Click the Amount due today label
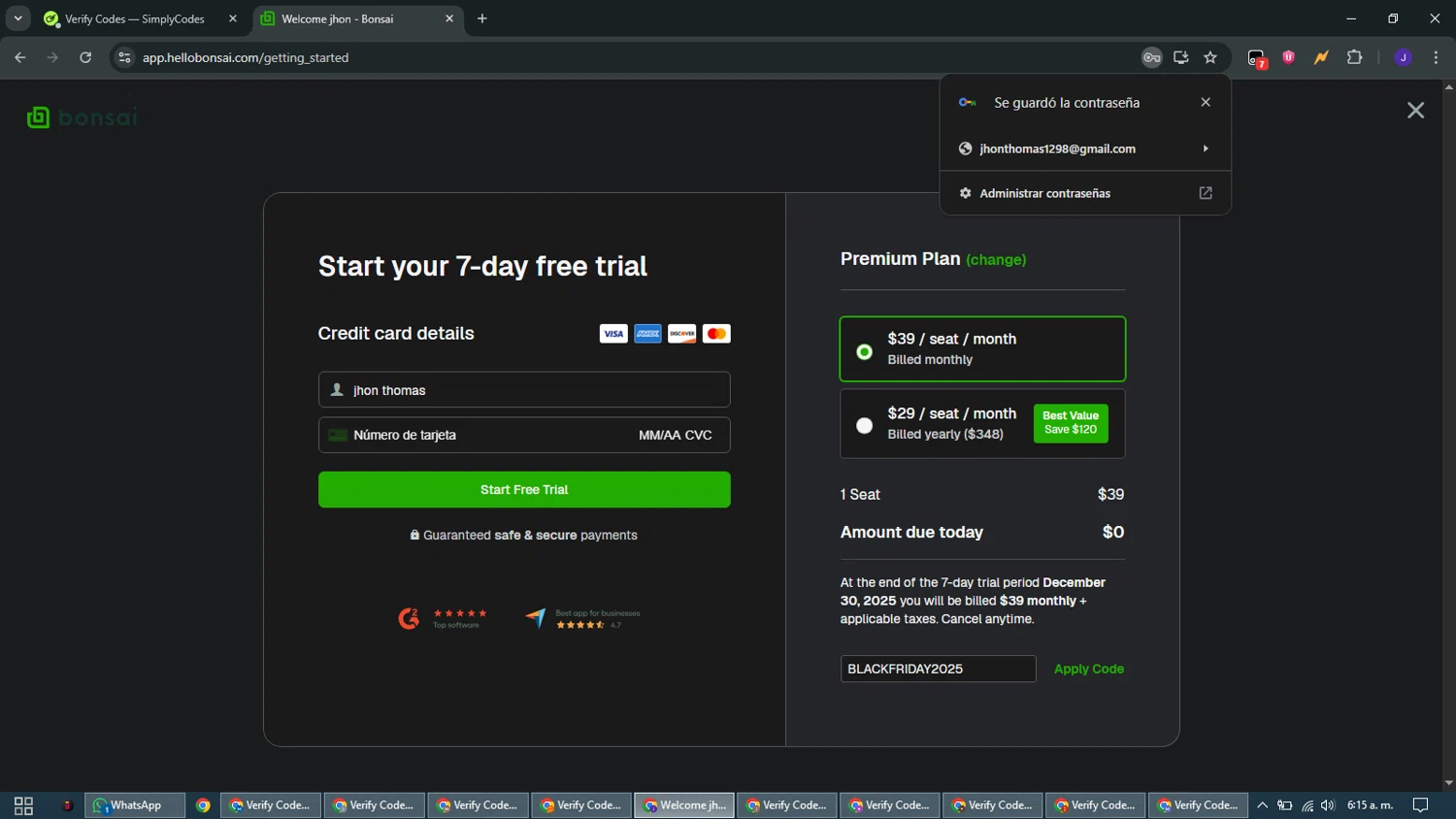Screen dimensions: 1456x819 [x=911, y=533]
